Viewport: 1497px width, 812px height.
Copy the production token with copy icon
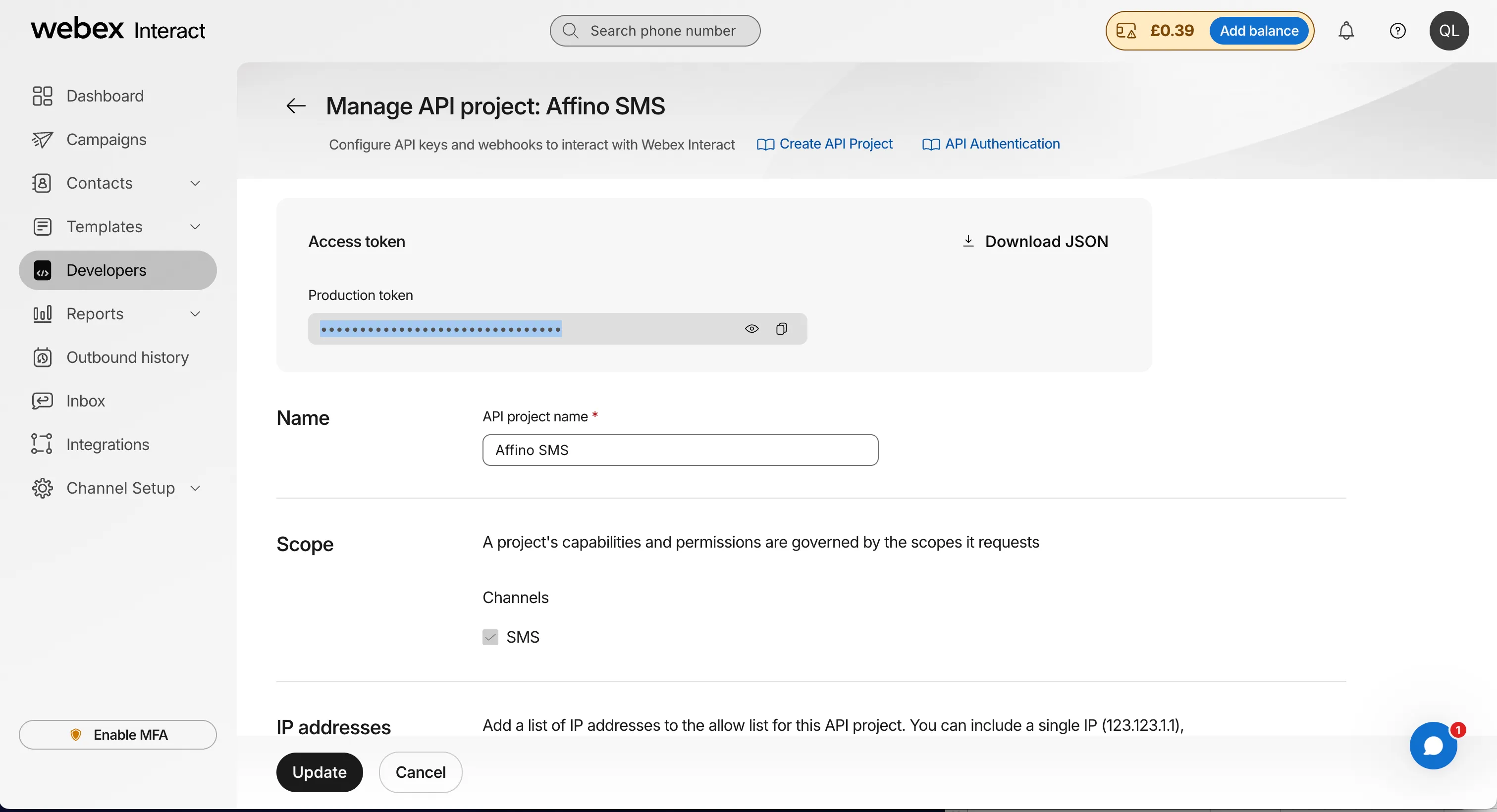pyautogui.click(x=781, y=329)
